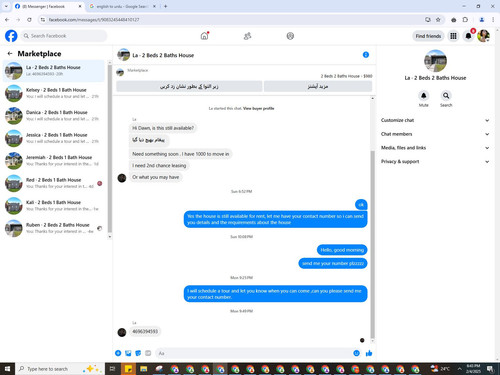Click the right Urdu more options button
Screen dimensions: 500x375
tap(318, 86)
